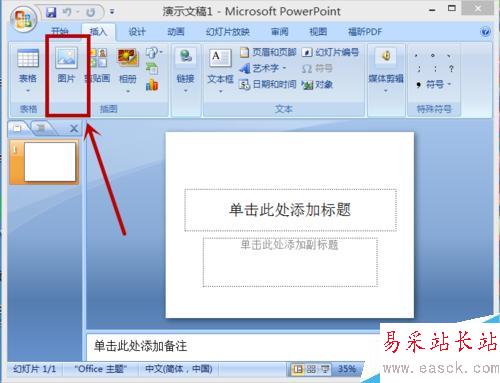This screenshot has height=383, width=500.
Task: Minimize the PowerPoint window
Action: (432, 11)
